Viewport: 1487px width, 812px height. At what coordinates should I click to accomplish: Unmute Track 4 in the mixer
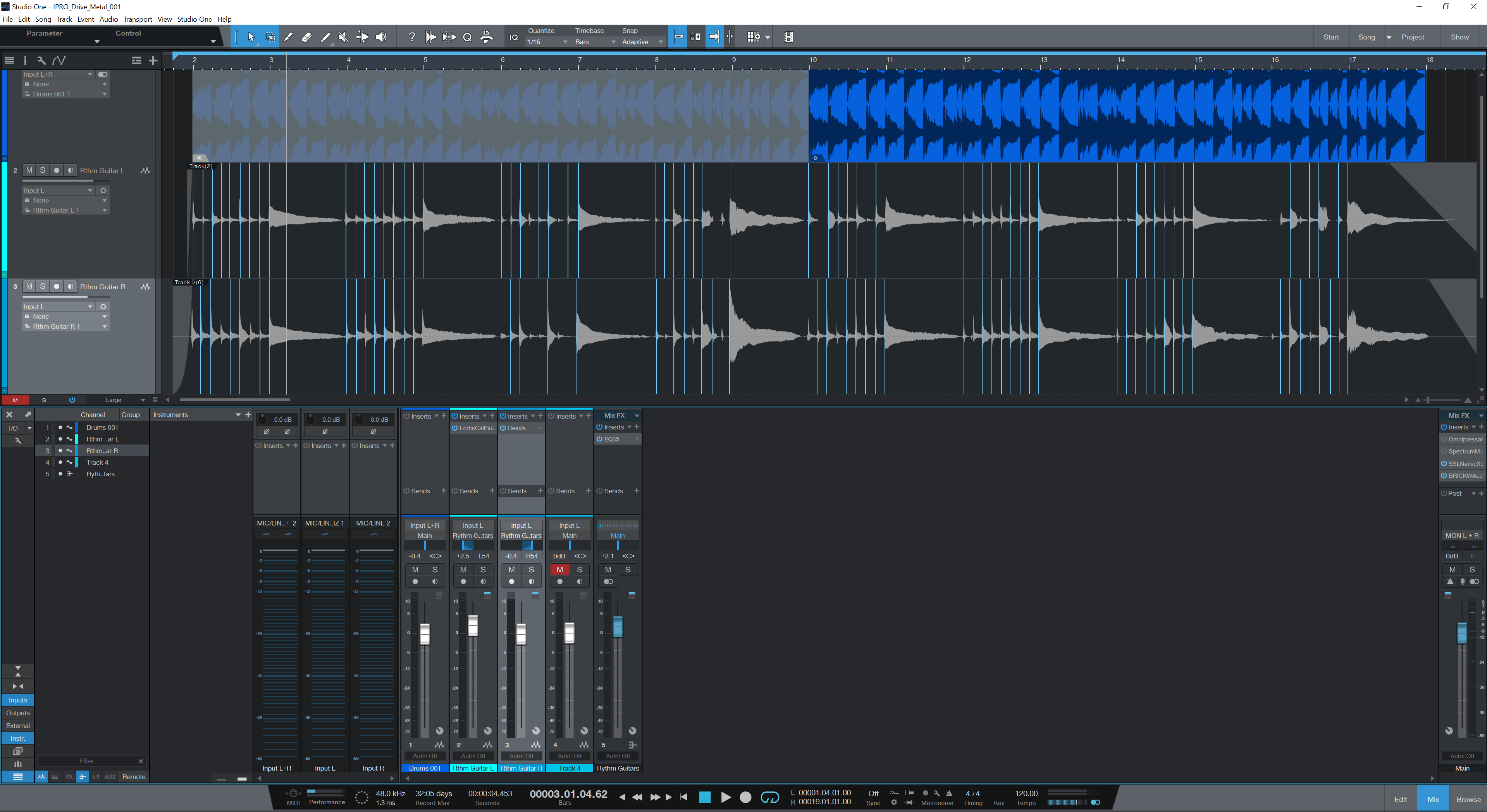559,570
